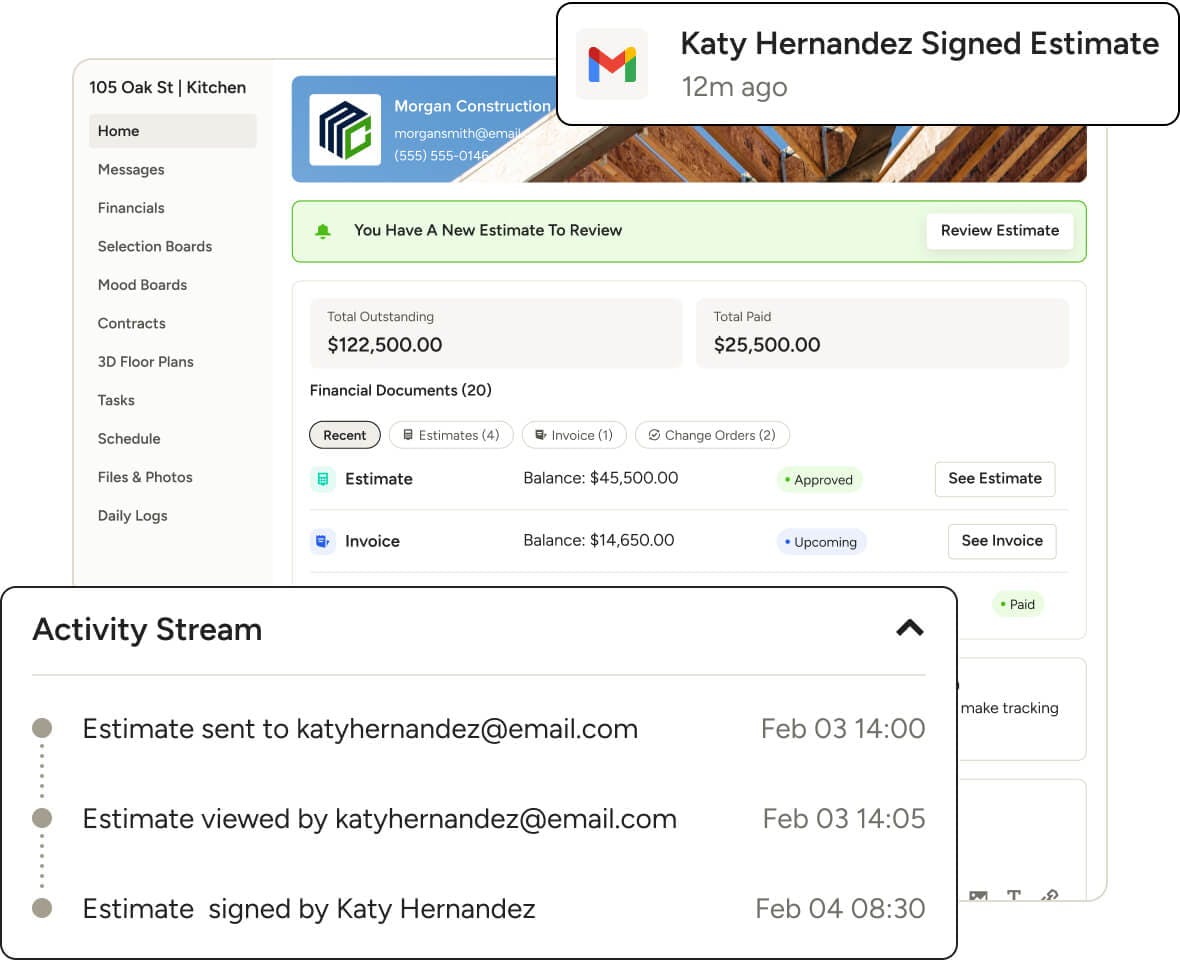Filter by Invoice (1)

[x=574, y=435]
